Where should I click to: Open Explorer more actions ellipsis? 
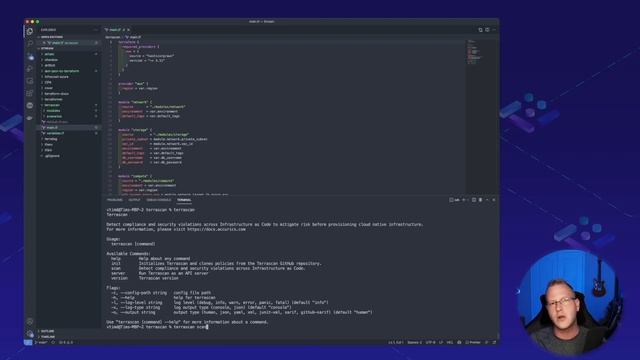96,30
